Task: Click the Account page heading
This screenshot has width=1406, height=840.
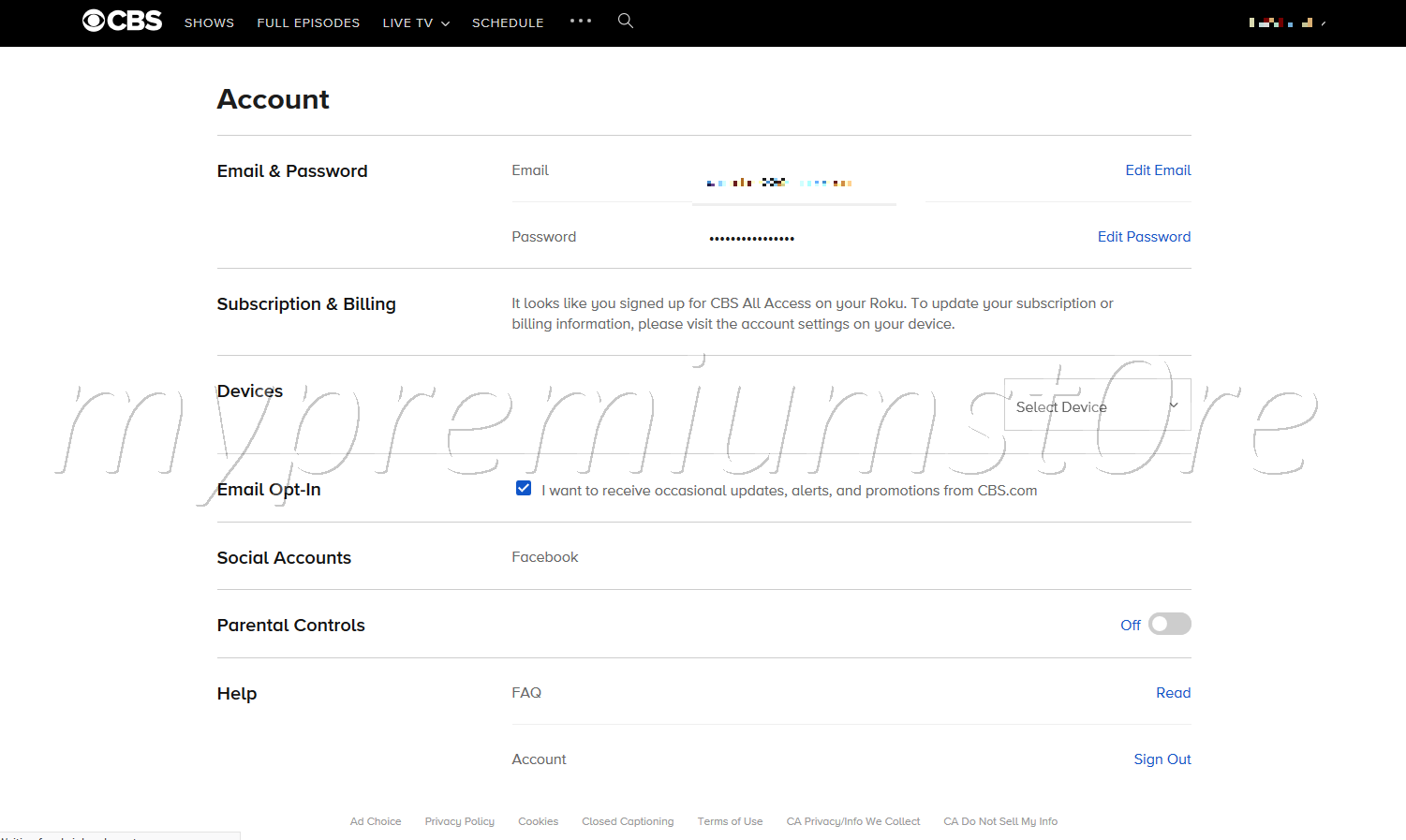Action: coord(274,99)
